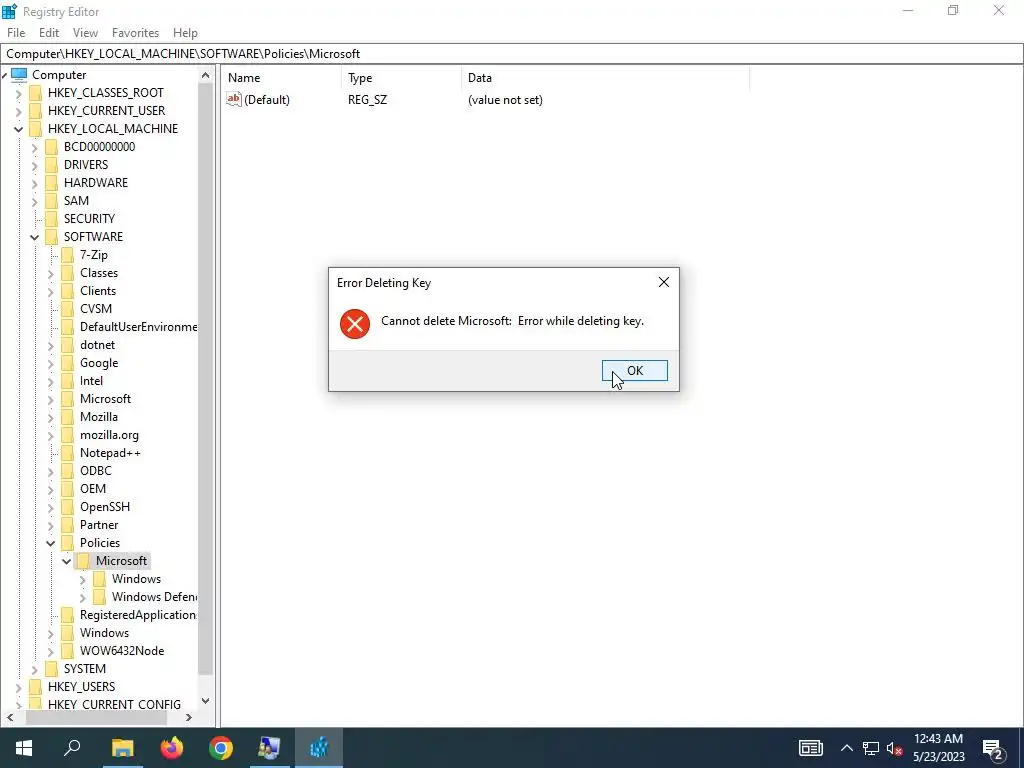Expand HKEY_CLASSES_ROOT node
Viewport: 1024px width, 768px height.
point(18,93)
